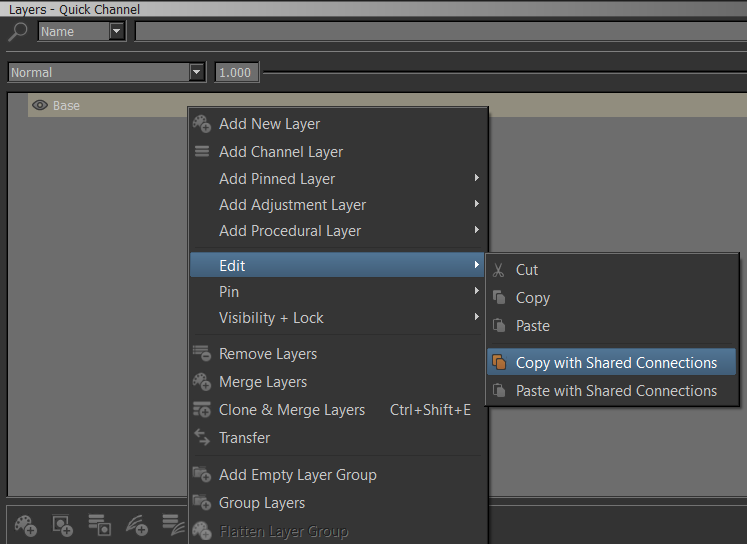Click the Transfer arrows icon in menu

[202, 438]
